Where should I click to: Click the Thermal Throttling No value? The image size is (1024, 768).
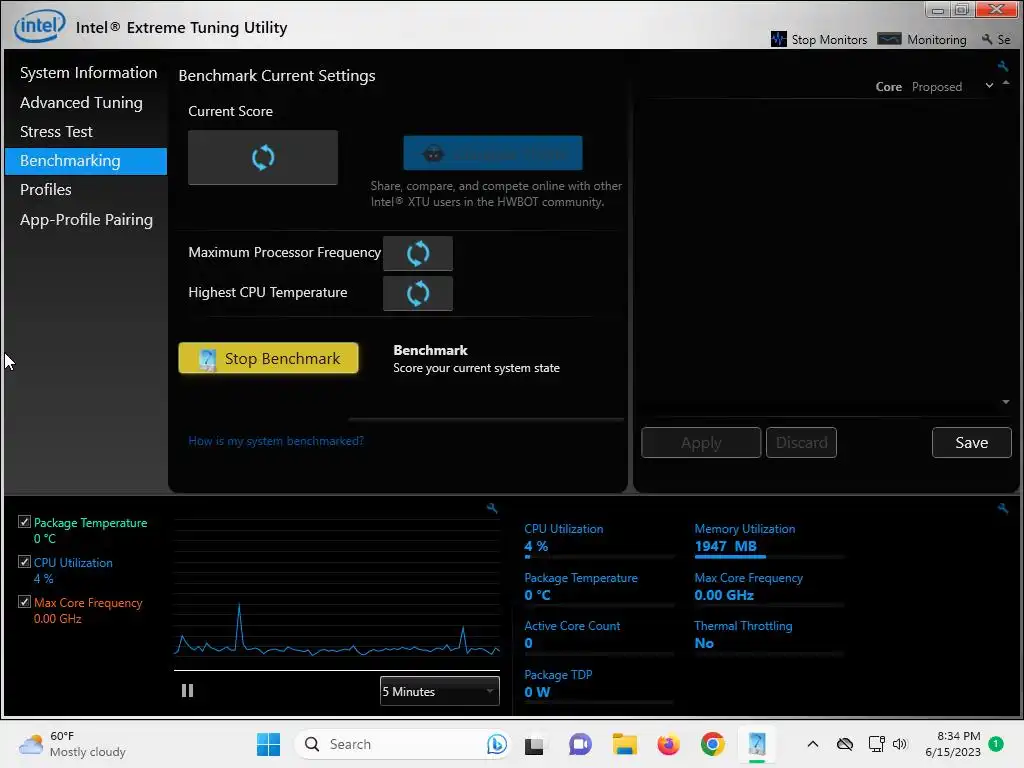click(x=704, y=643)
